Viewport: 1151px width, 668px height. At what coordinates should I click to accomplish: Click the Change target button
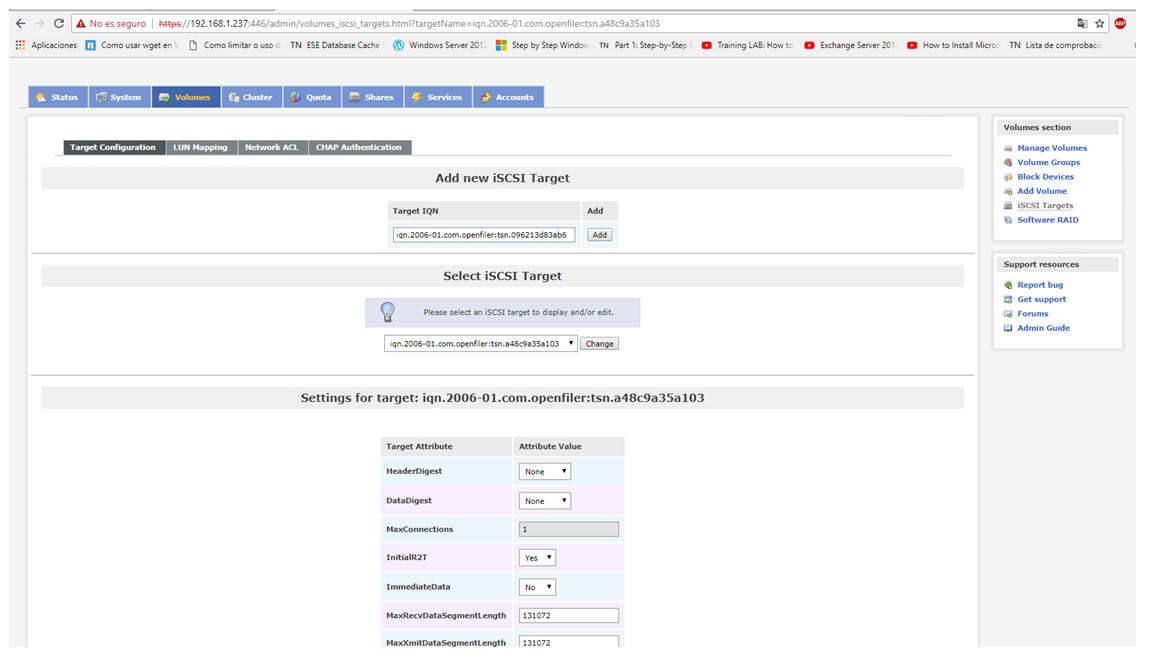[600, 344]
